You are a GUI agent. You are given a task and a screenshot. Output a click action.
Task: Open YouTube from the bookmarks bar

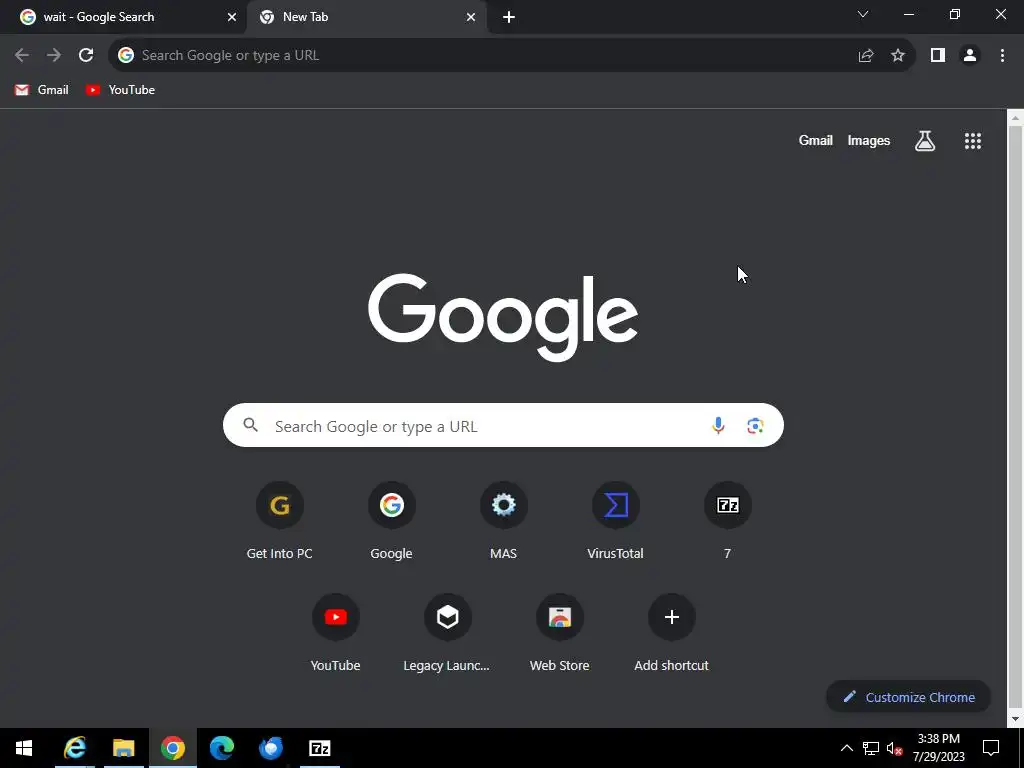point(120,90)
